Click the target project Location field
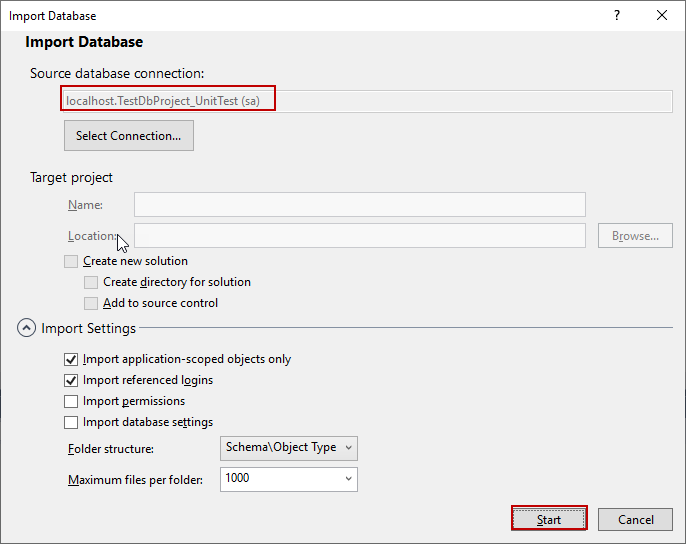 tap(359, 236)
